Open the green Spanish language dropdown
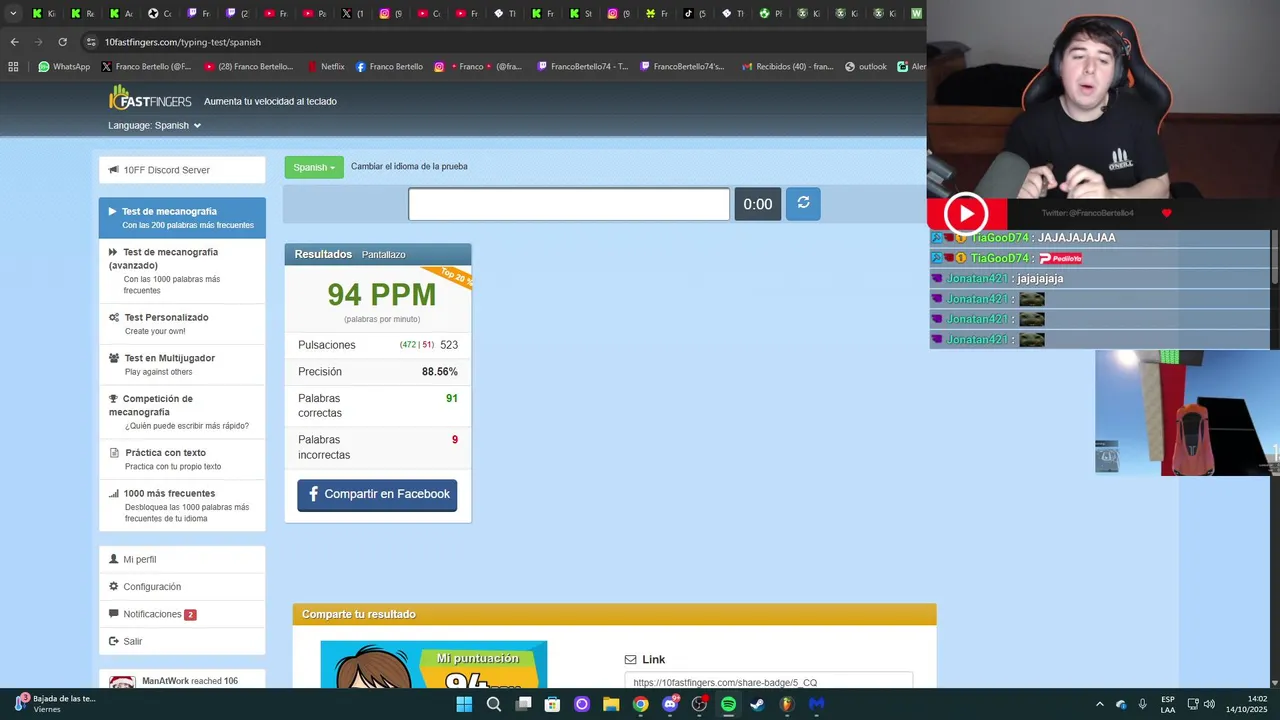Viewport: 1280px width, 720px height. [x=314, y=167]
